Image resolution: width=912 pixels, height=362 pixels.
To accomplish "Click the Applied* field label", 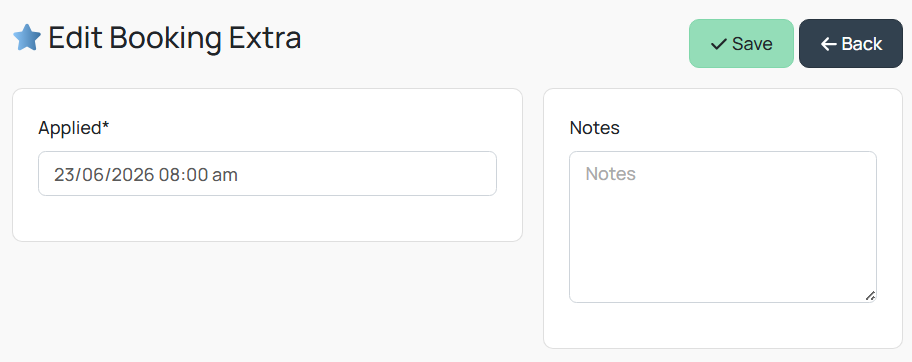I will click(74, 128).
